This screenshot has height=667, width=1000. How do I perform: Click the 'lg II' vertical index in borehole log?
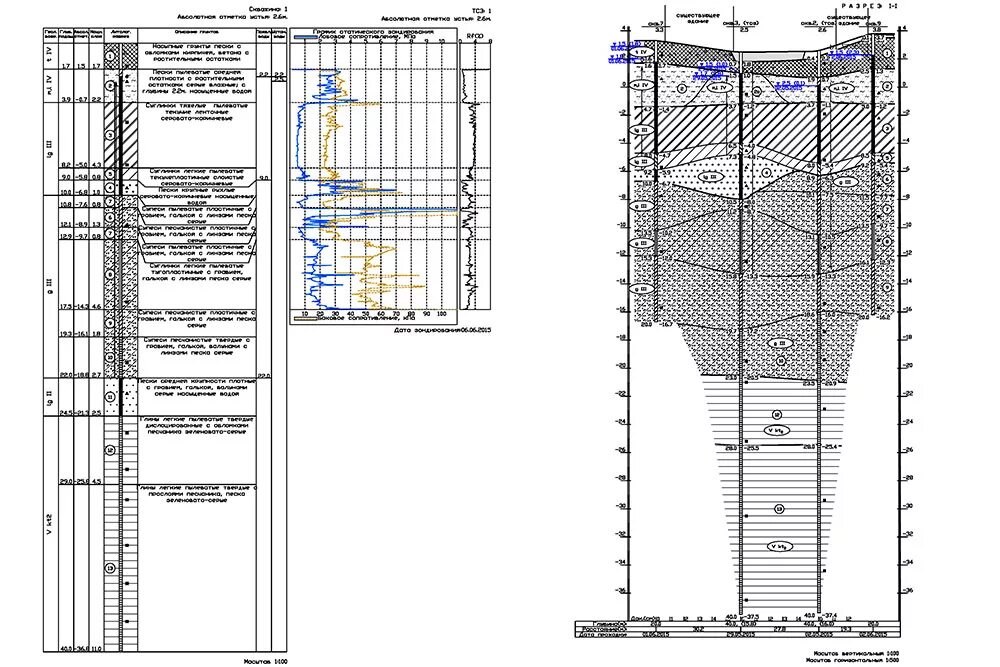[50, 397]
